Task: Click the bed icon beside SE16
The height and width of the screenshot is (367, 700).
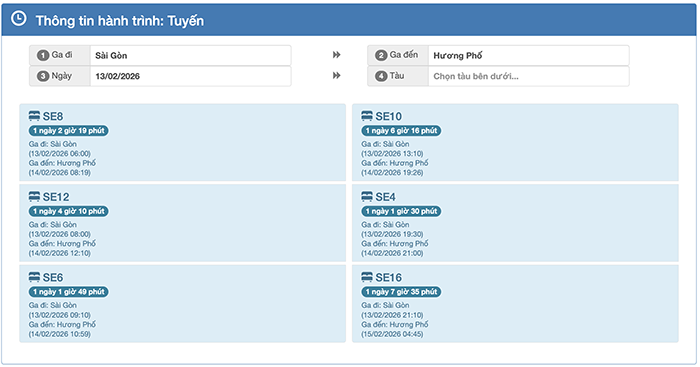Action: click(367, 277)
